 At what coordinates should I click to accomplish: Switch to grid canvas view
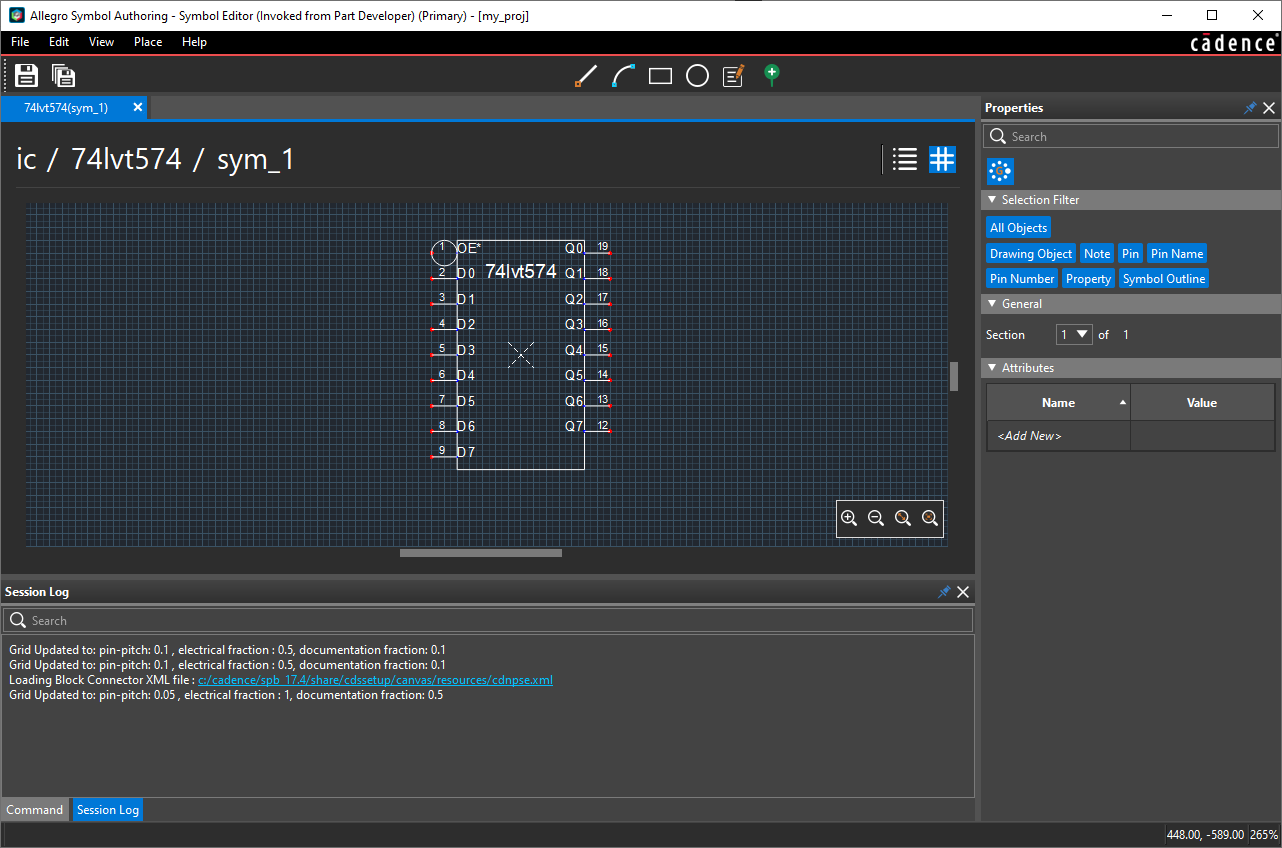(x=942, y=159)
